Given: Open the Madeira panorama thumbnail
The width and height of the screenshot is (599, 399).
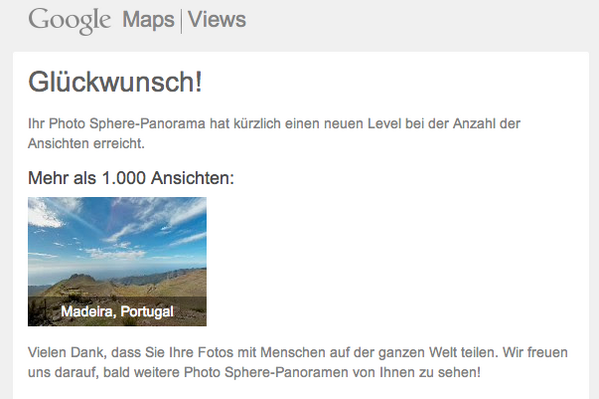Looking at the screenshot, I should [117, 261].
